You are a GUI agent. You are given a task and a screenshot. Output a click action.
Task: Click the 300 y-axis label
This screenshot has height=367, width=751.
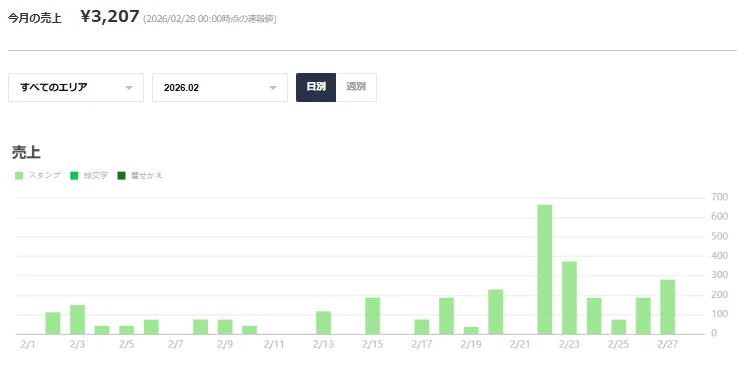click(719, 275)
